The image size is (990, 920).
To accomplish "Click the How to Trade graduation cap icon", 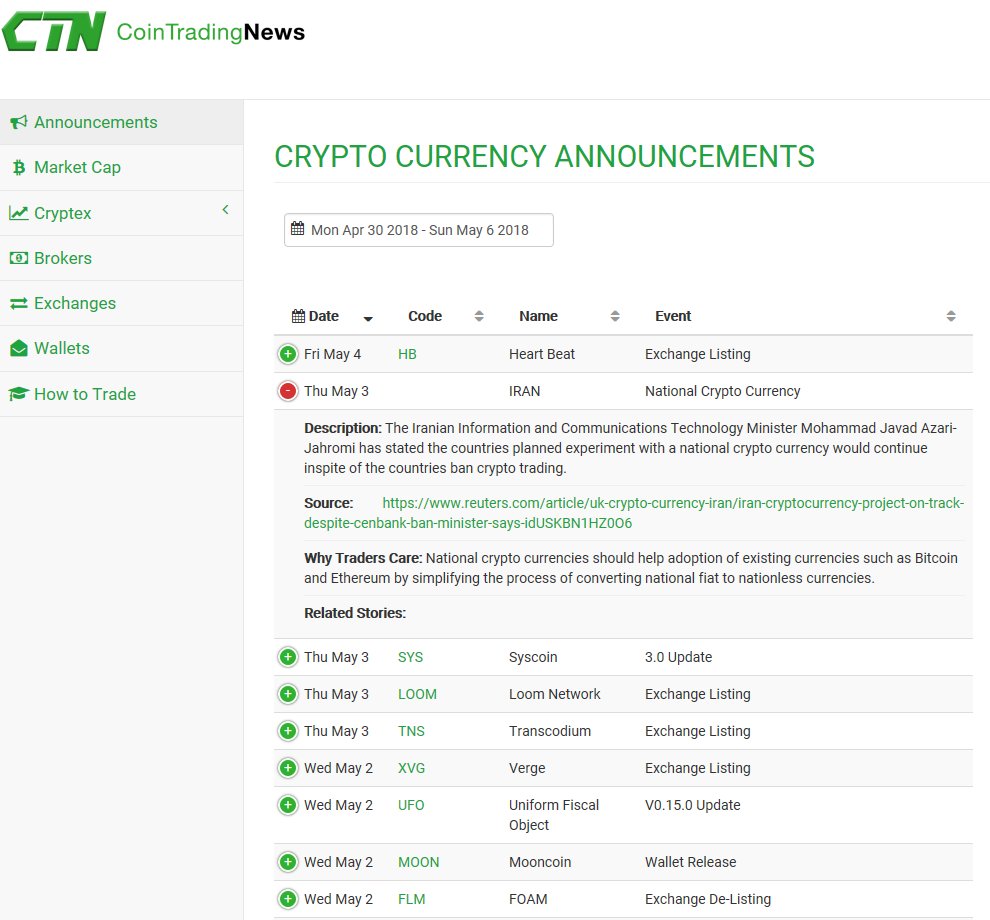I will [x=18, y=394].
